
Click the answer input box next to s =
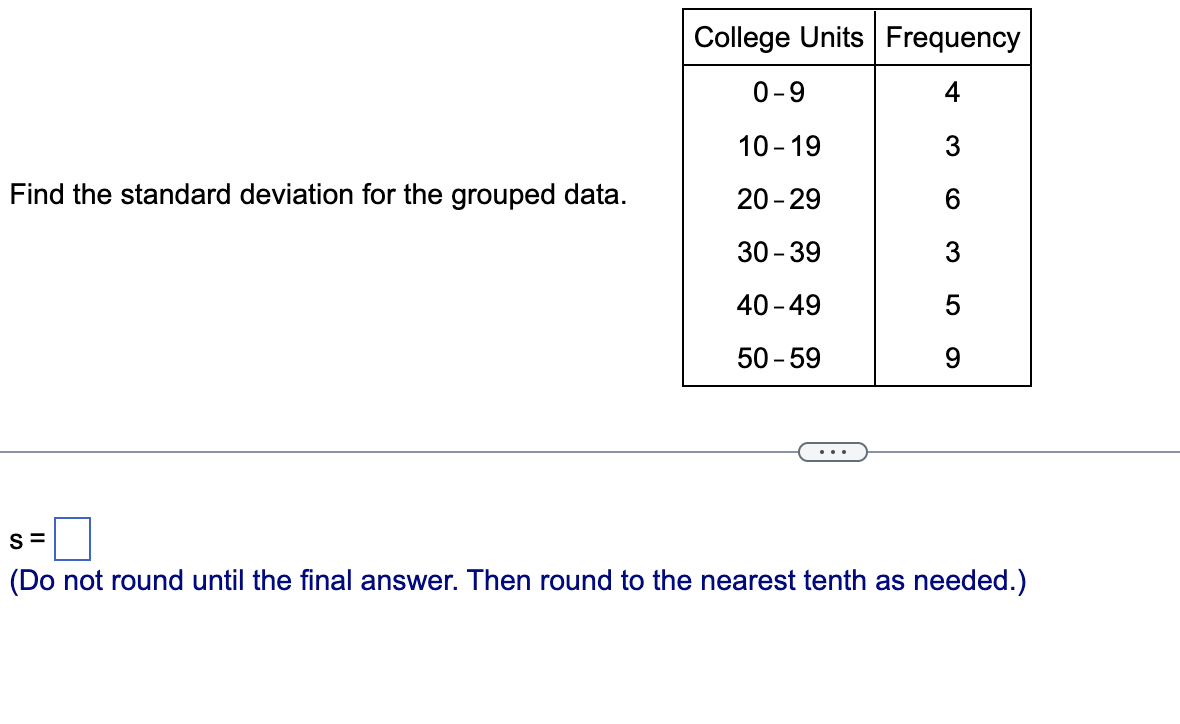pyautogui.click(x=73, y=536)
